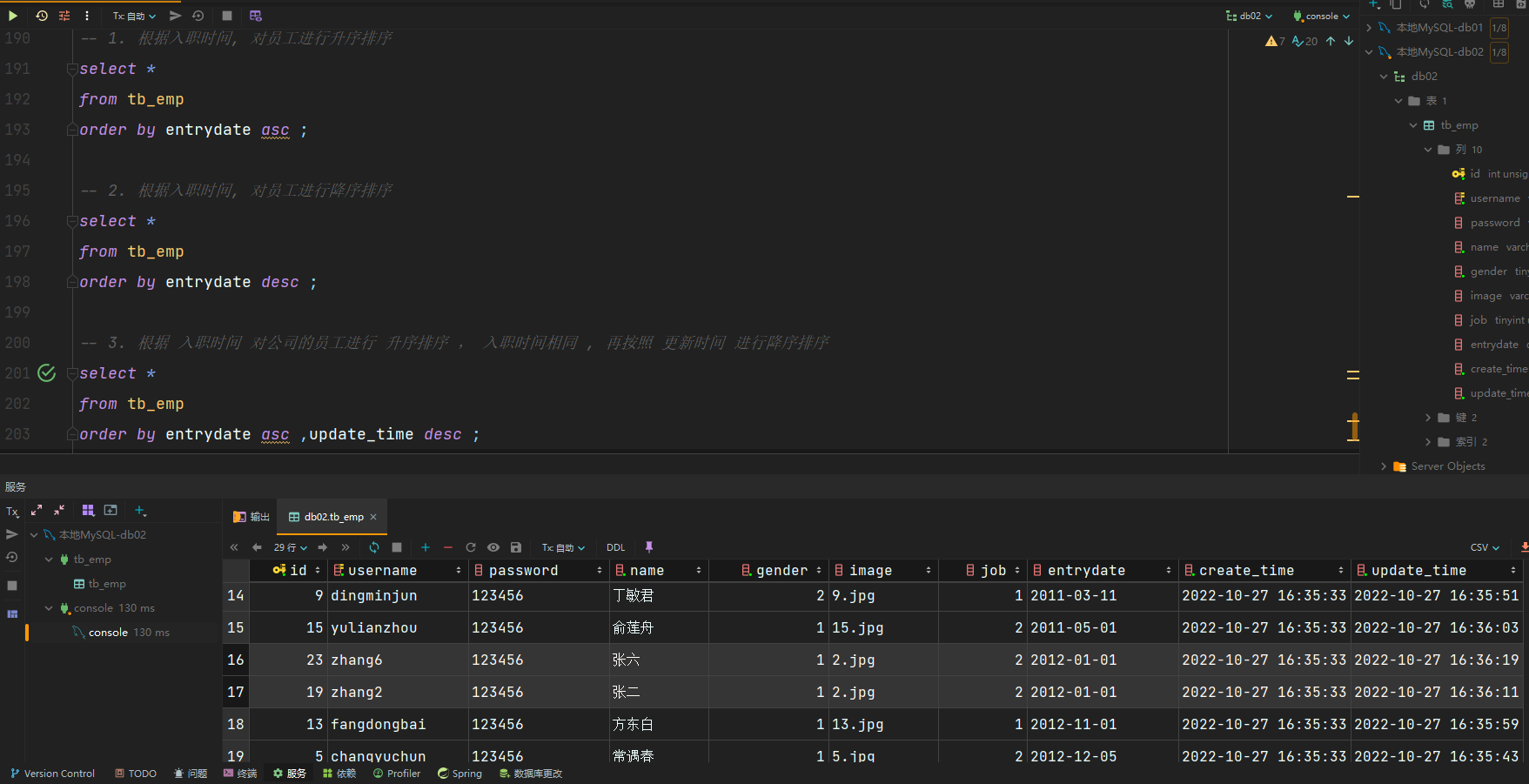Open the group-by icon in Services toolbar
The width and height of the screenshot is (1529, 784).
click(88, 511)
